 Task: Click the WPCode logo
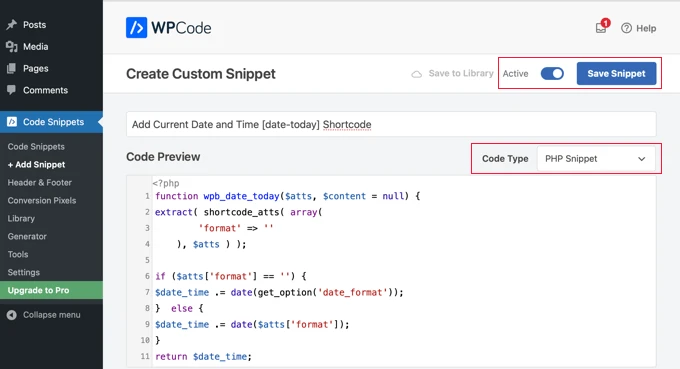(x=168, y=28)
